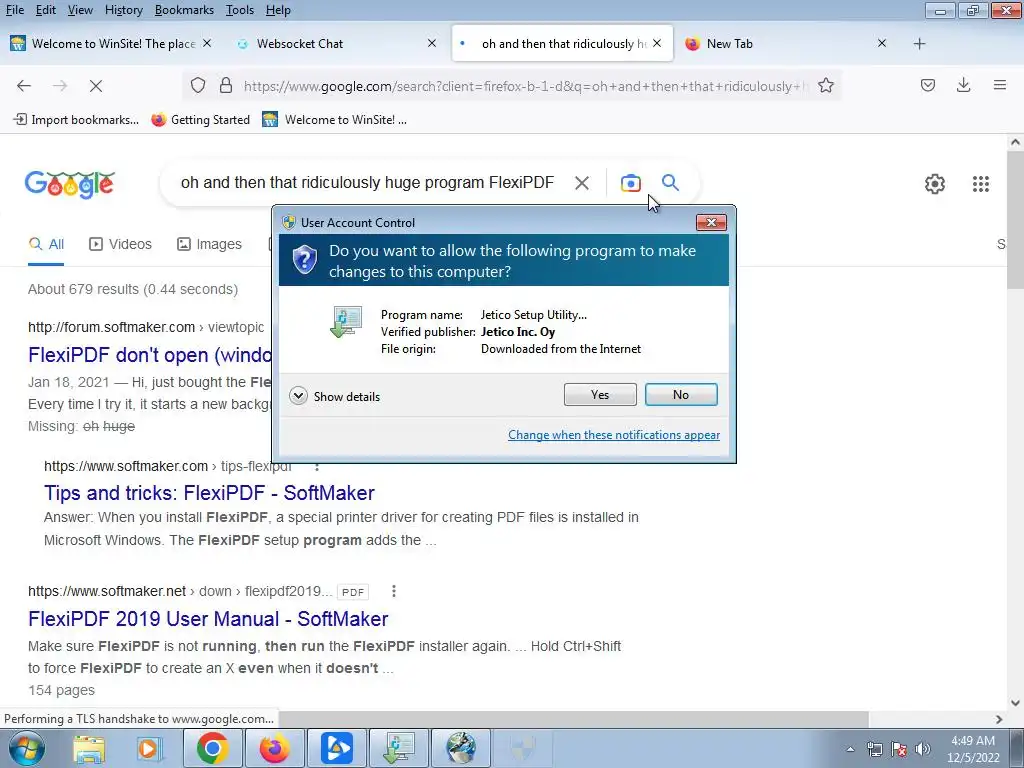This screenshot has height=768, width=1024.
Task: Close the New Tab tab
Action: (882, 43)
